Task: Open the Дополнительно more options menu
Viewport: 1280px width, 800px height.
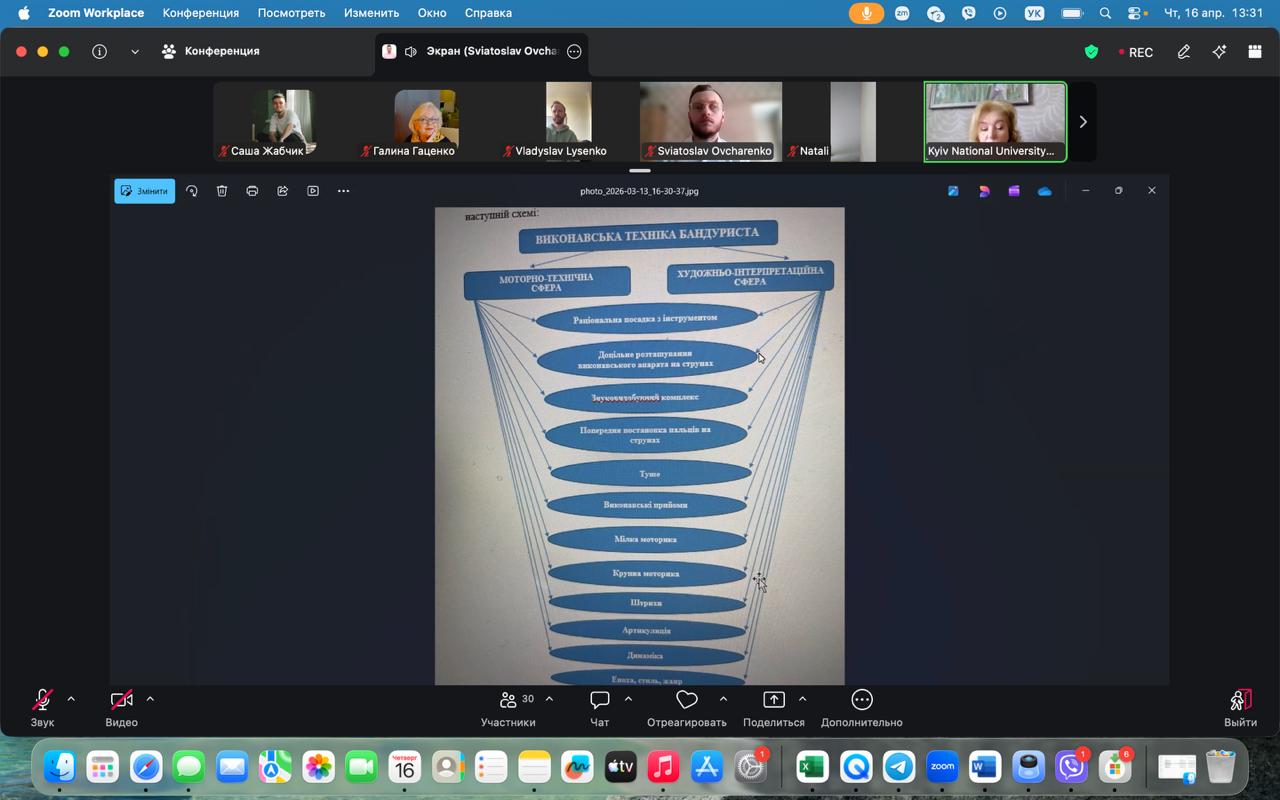Action: point(862,708)
